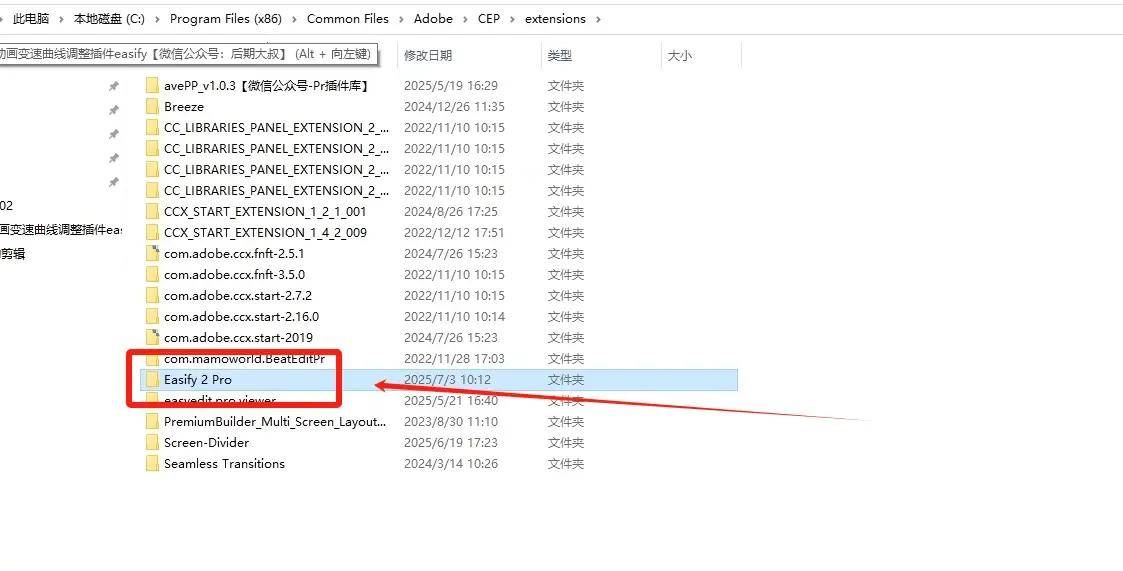Open the chevron after Common Files
Screen dimensions: 1123x571
tap(402, 19)
